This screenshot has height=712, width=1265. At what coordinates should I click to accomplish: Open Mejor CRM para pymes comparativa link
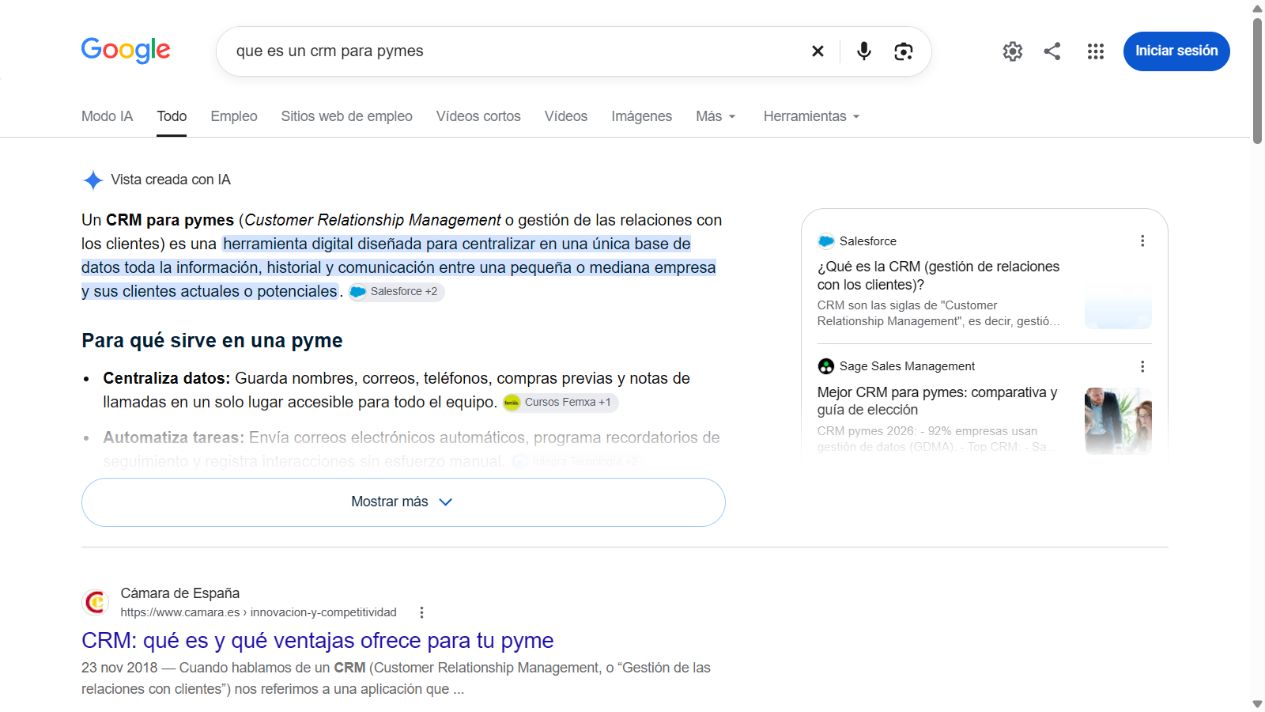click(937, 401)
